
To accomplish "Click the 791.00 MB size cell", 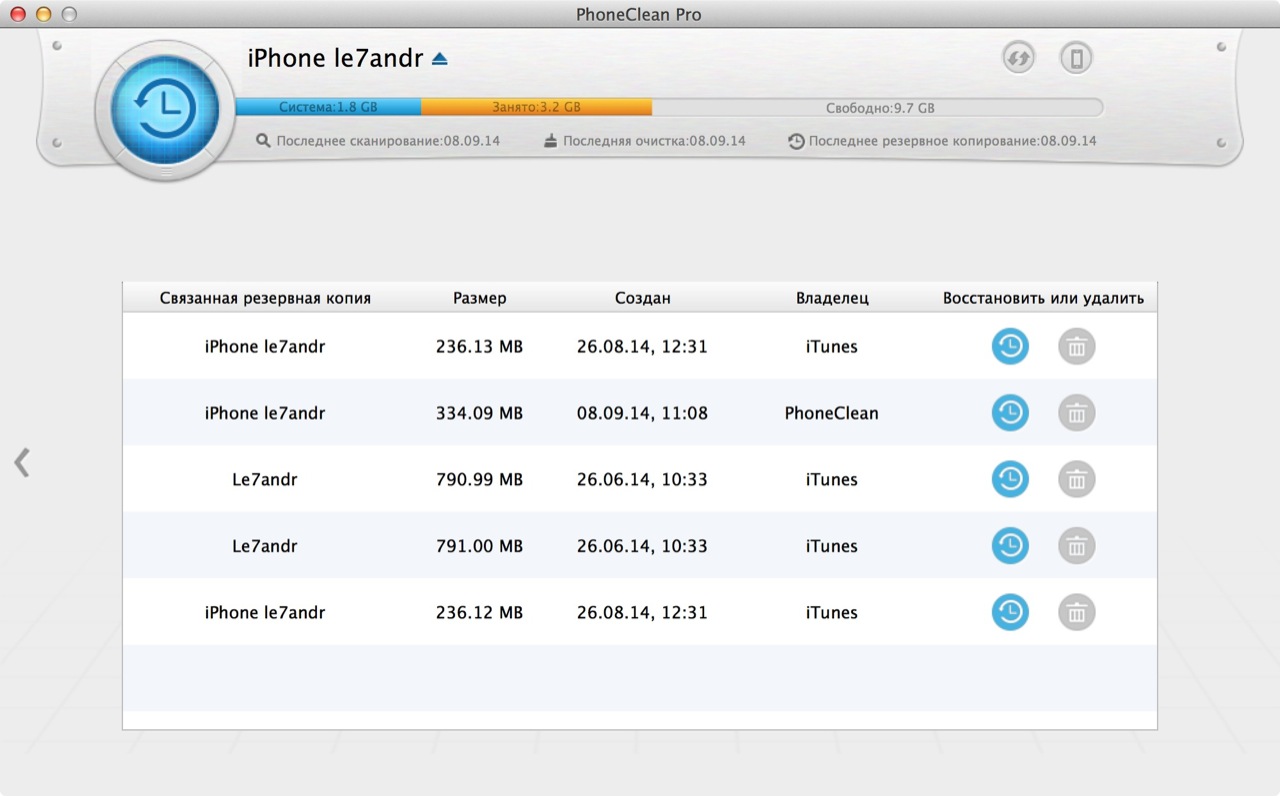I will pos(480,546).
